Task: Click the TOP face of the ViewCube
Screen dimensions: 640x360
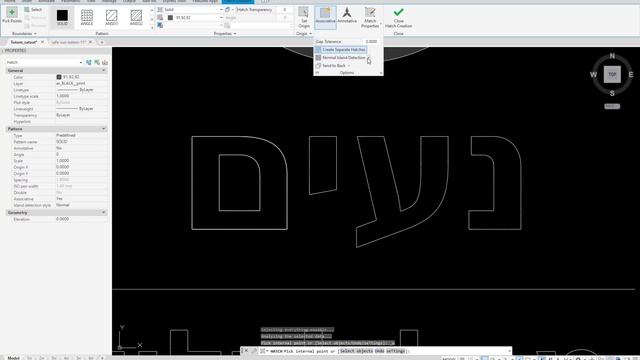Action: [612, 74]
